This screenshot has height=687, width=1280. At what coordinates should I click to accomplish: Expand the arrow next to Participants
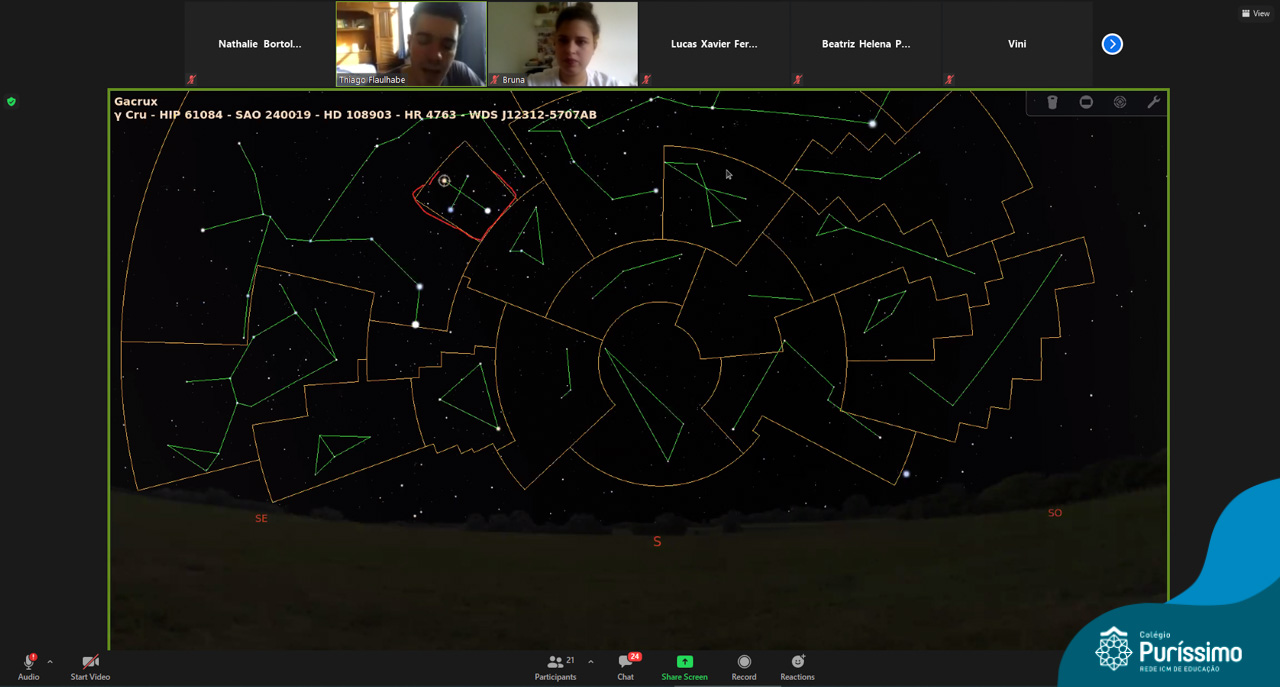click(591, 661)
